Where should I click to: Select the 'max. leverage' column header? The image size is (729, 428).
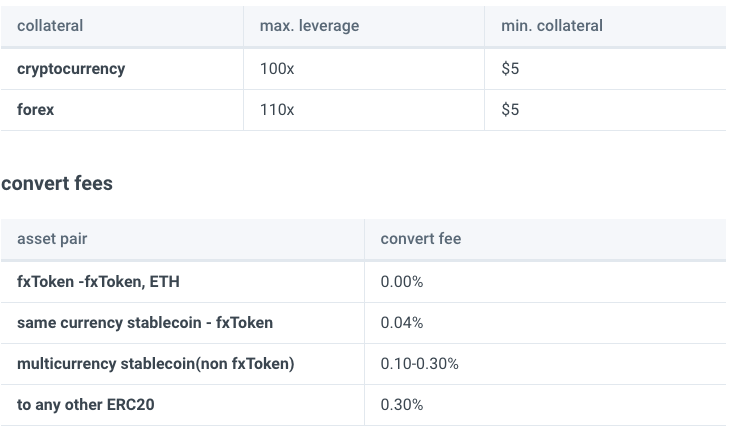click(x=309, y=26)
